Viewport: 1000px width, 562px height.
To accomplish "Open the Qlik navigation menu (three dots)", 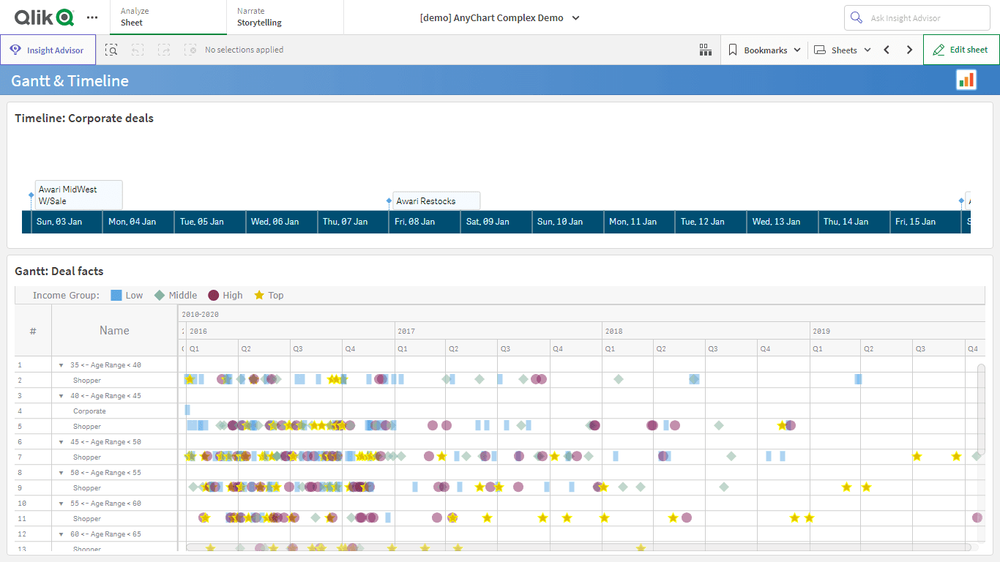I will pyautogui.click(x=92, y=17).
